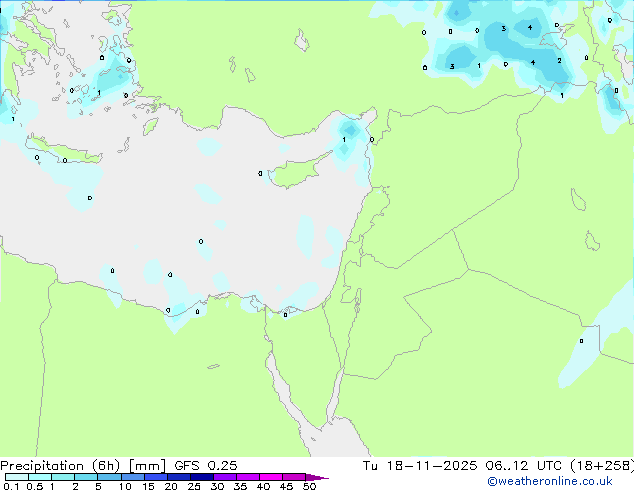The width and height of the screenshot is (634, 490).
Task: Click the legend value '0.1'
Action: [11, 486]
